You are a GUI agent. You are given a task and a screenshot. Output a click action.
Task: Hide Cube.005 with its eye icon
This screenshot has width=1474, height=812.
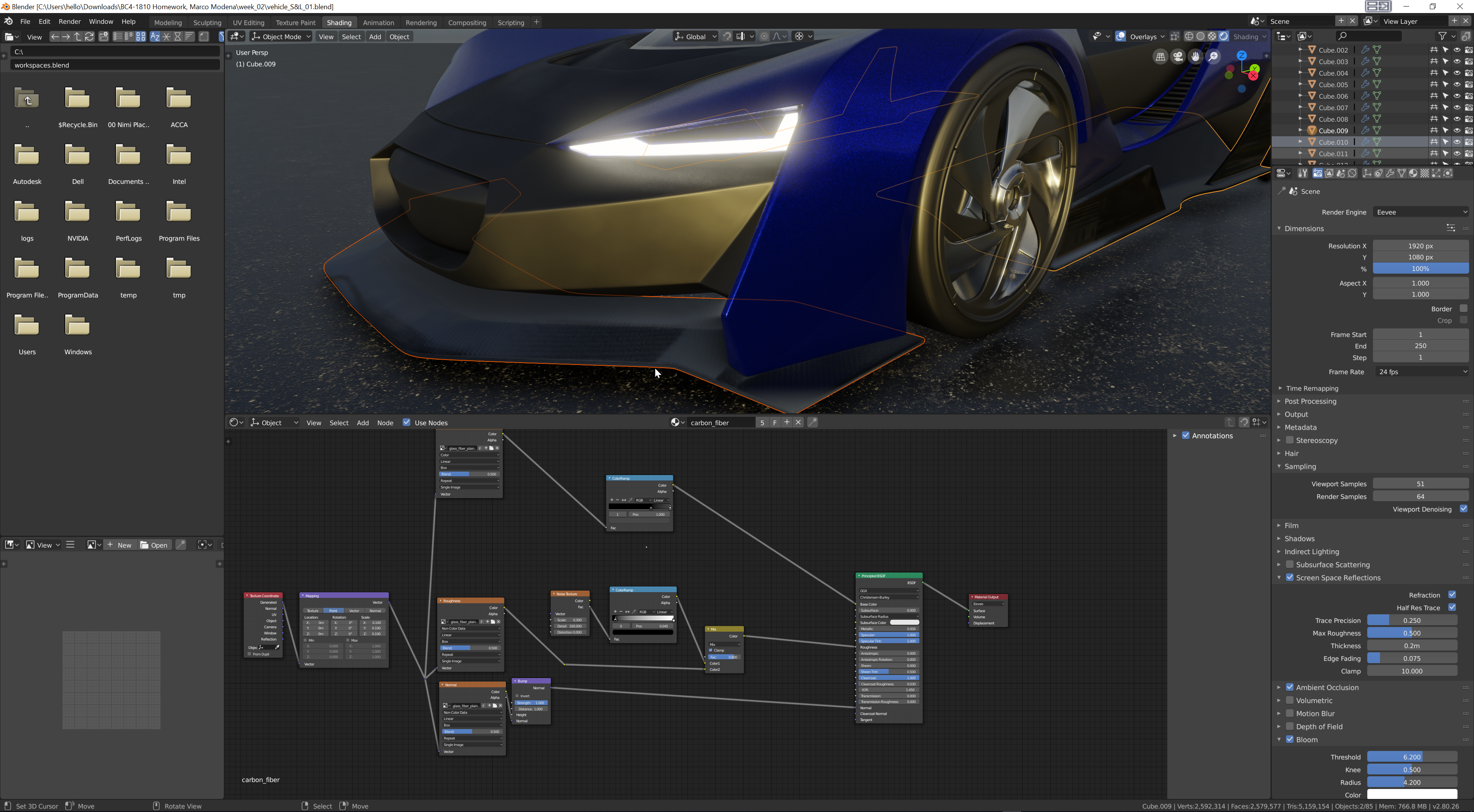pos(1457,84)
